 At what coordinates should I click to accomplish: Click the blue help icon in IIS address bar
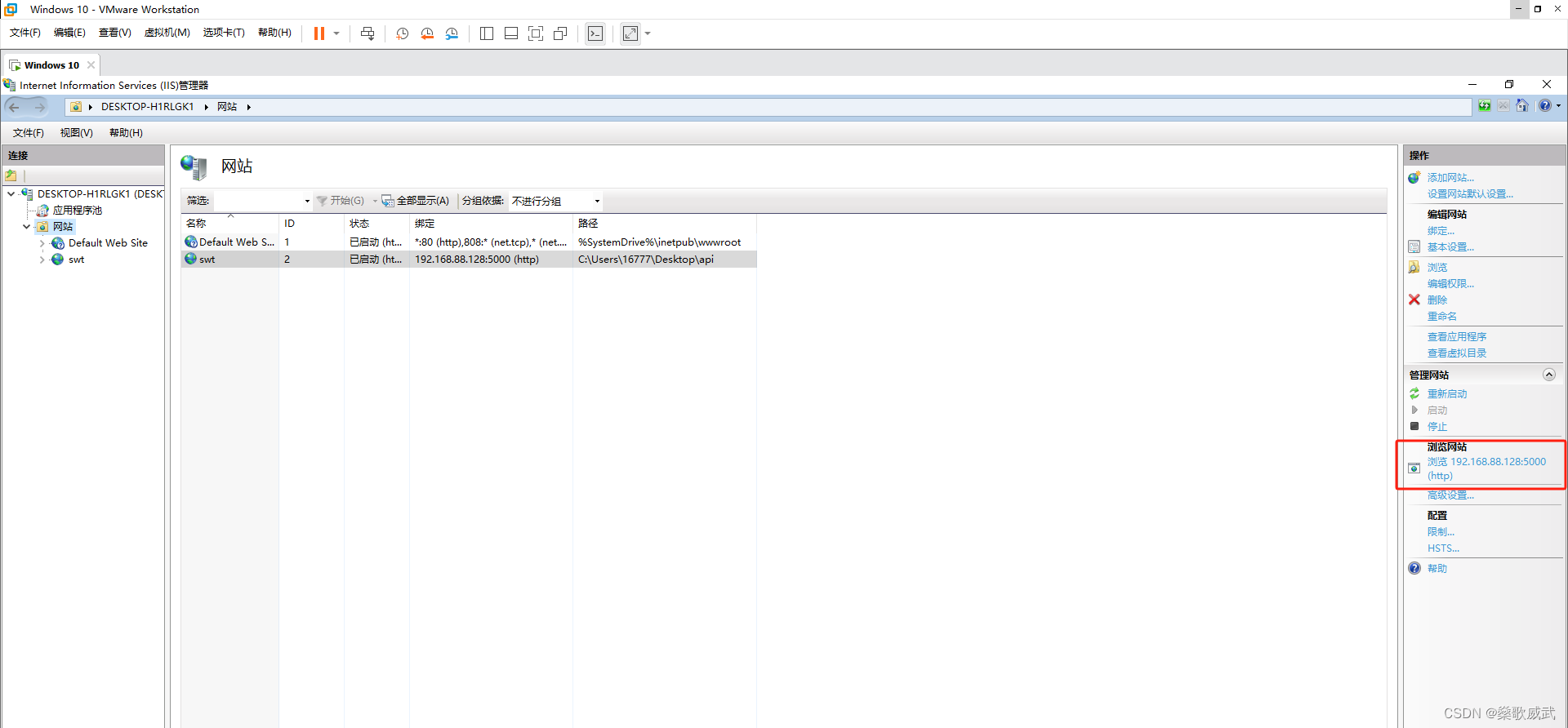[1545, 106]
